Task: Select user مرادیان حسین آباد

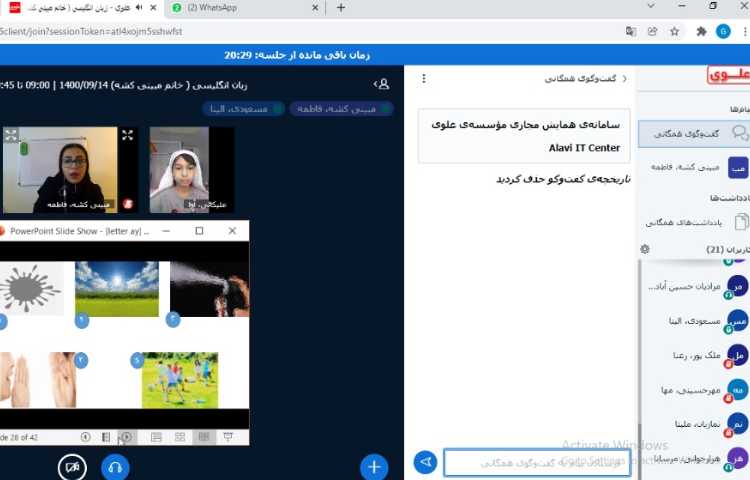Action: click(695, 286)
